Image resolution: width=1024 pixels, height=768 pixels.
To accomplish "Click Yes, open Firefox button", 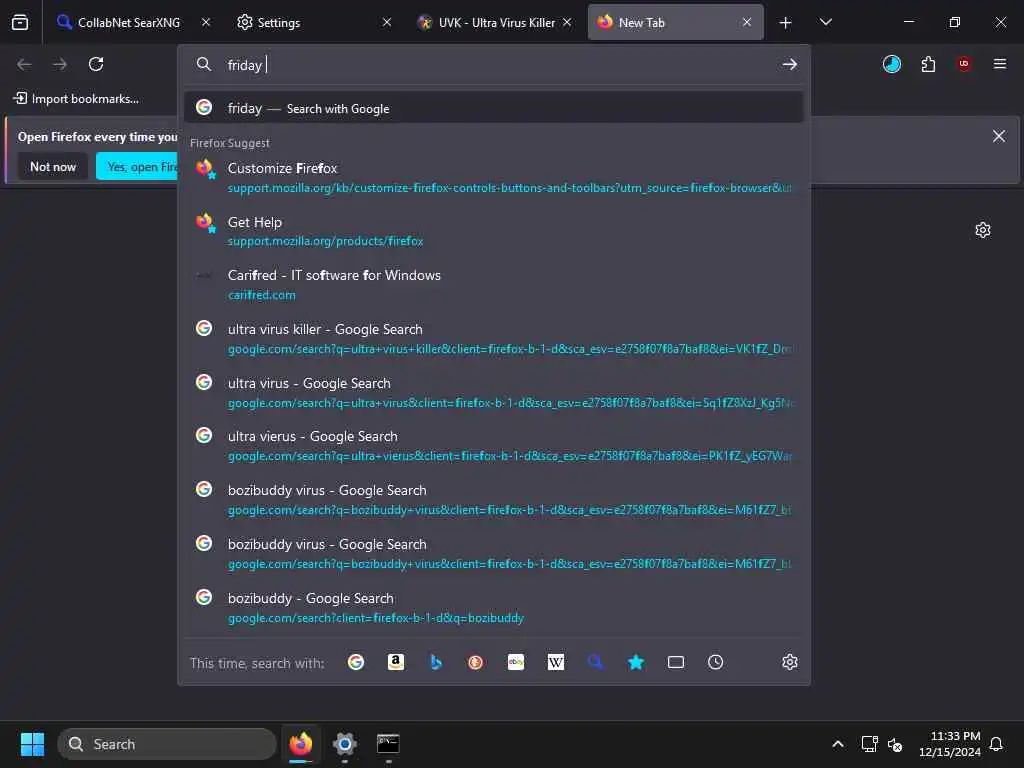I will coord(137,167).
